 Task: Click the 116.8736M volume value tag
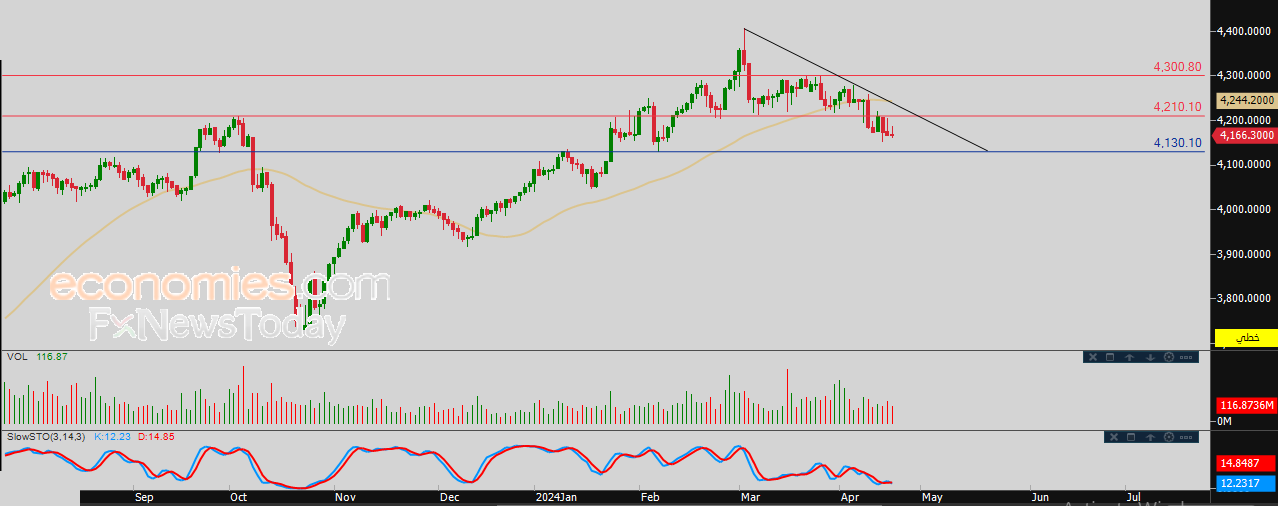(x=1246, y=405)
